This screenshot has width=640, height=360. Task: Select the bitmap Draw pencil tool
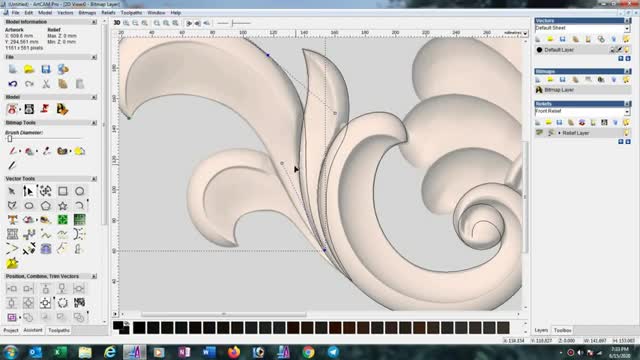(12, 165)
